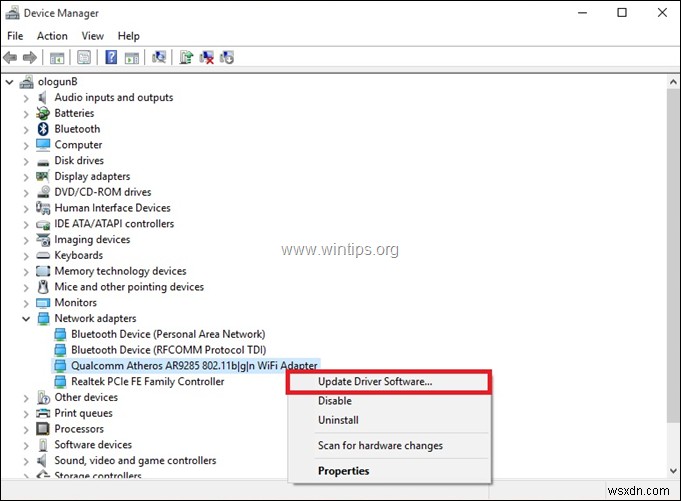This screenshot has width=681, height=501.
Task: Select the Computer category label
Action: tap(78, 145)
